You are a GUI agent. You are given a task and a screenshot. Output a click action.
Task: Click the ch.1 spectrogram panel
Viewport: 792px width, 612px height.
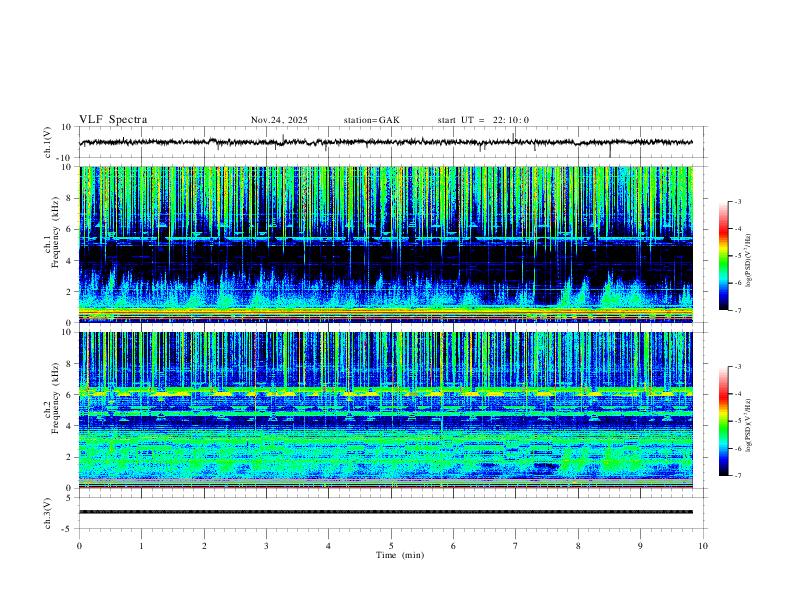coord(386,244)
